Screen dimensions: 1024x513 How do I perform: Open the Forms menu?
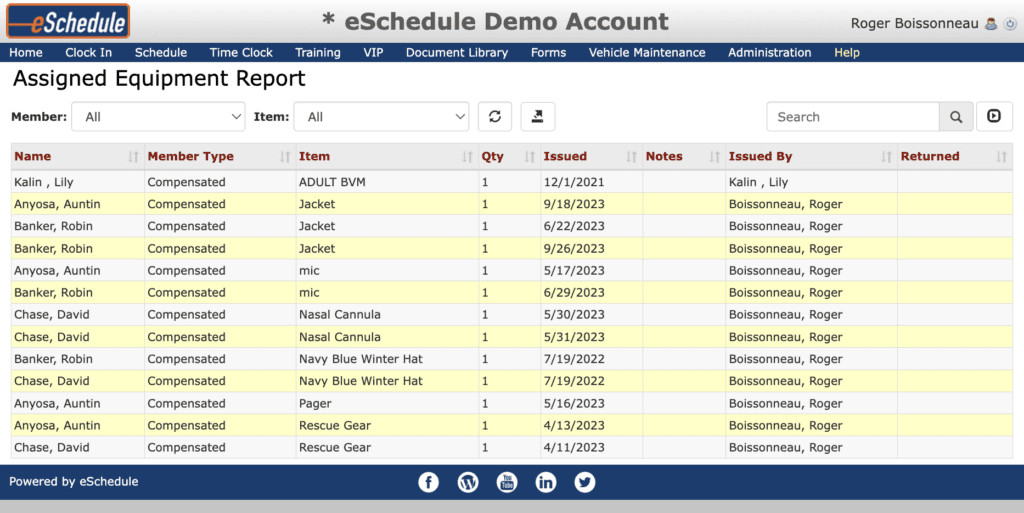549,52
